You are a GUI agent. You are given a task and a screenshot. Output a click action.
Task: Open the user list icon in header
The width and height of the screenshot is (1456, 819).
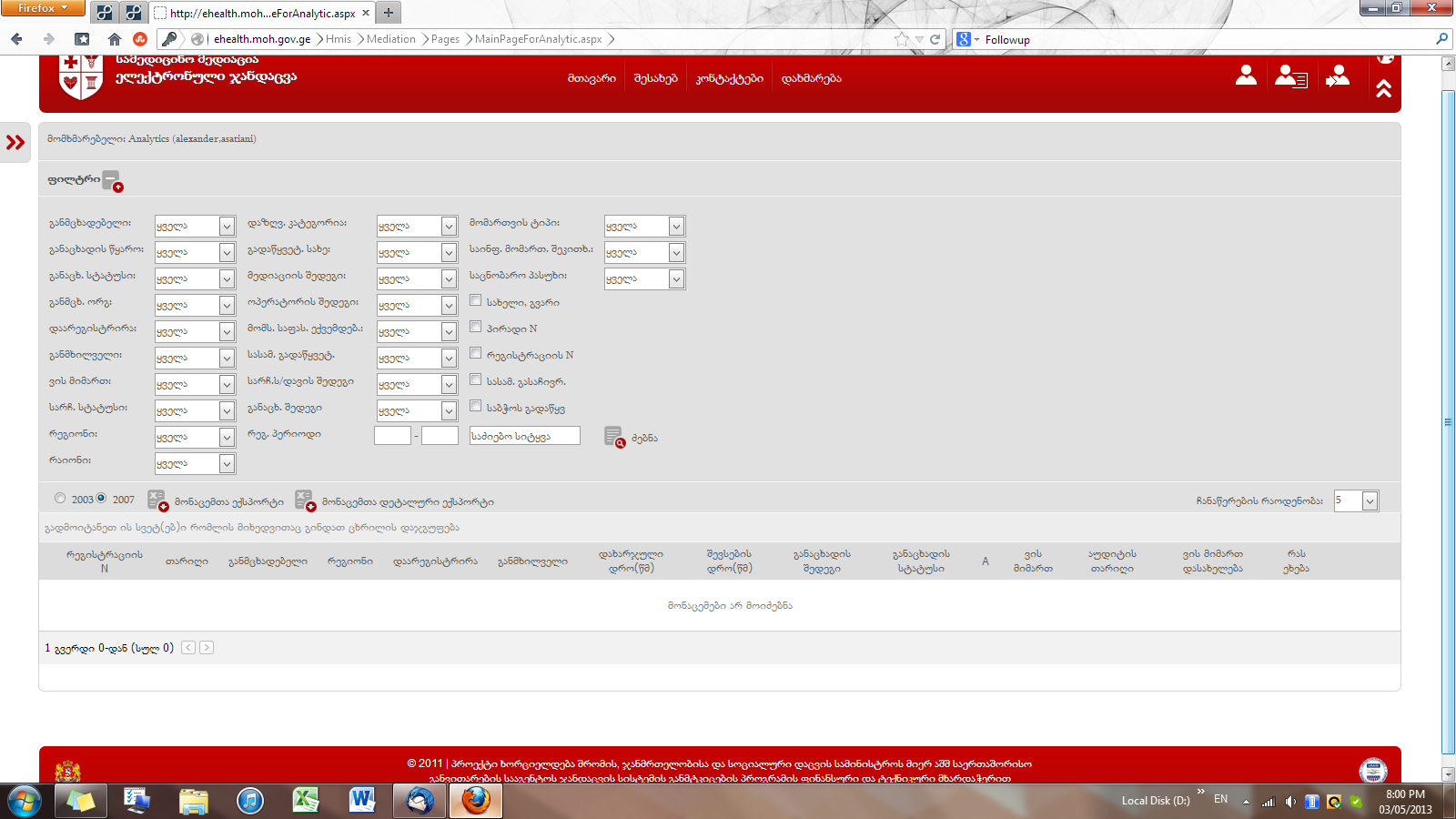1290,76
